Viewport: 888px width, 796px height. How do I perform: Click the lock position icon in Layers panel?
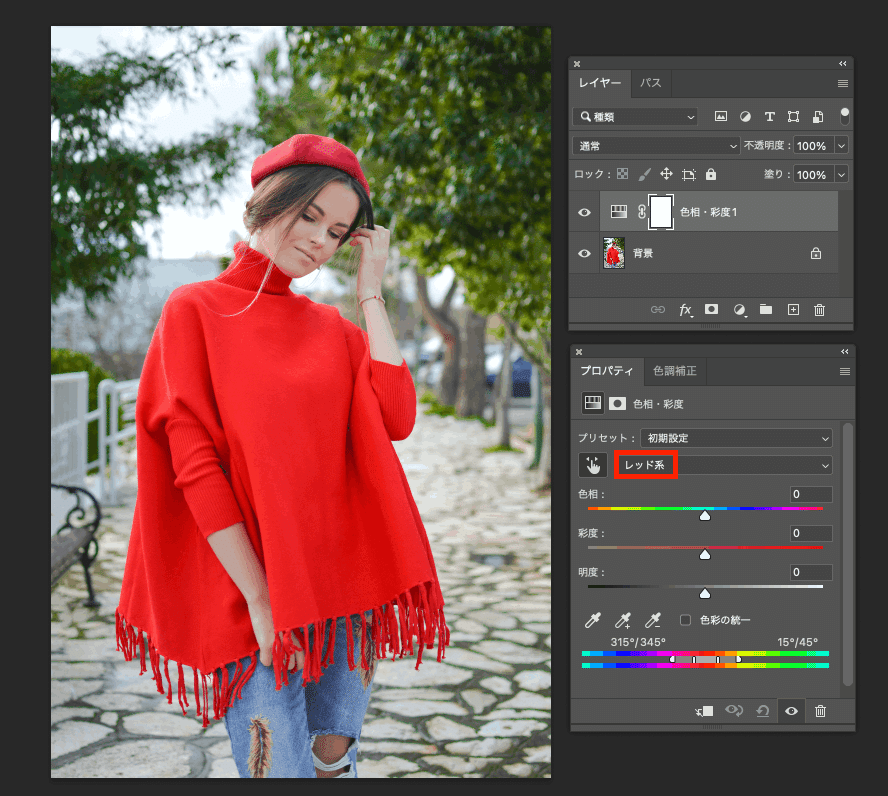click(665, 174)
